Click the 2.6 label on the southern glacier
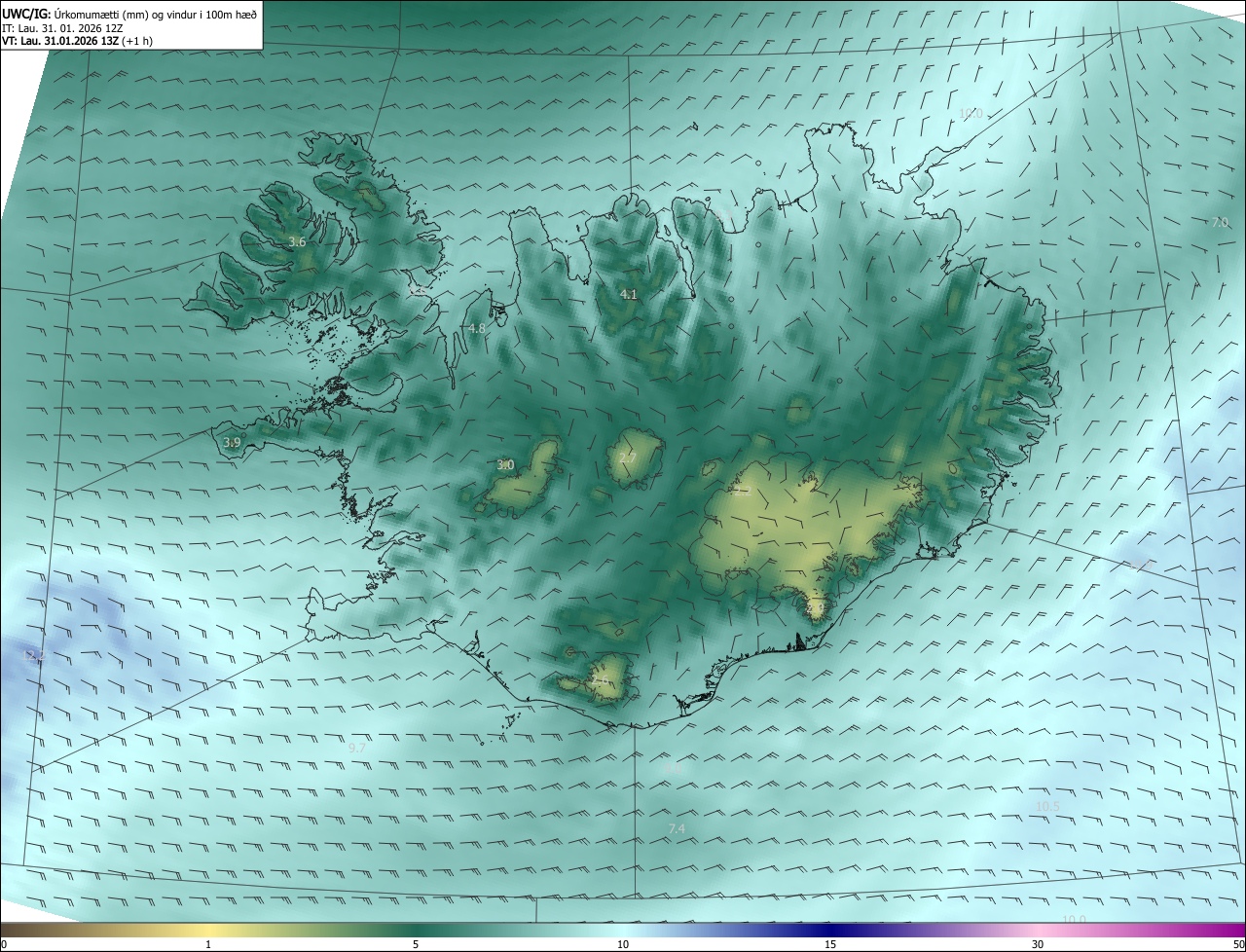Screen dimensions: 1246x952 pyautogui.click(x=601, y=682)
